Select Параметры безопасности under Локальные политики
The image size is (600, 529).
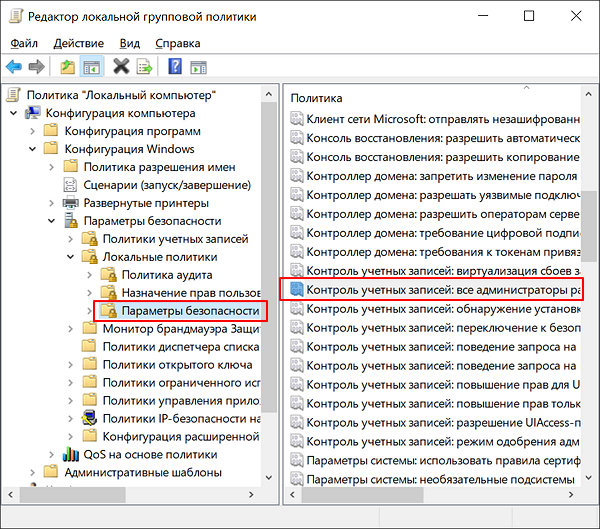coord(191,310)
